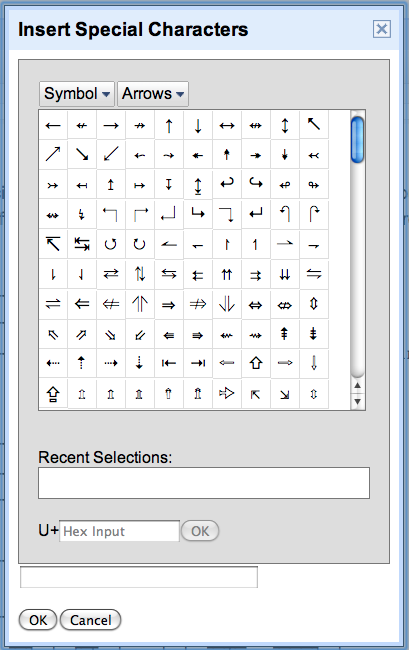Click the scrollbar down arrow
This screenshot has height=650, width=409.
click(357, 401)
